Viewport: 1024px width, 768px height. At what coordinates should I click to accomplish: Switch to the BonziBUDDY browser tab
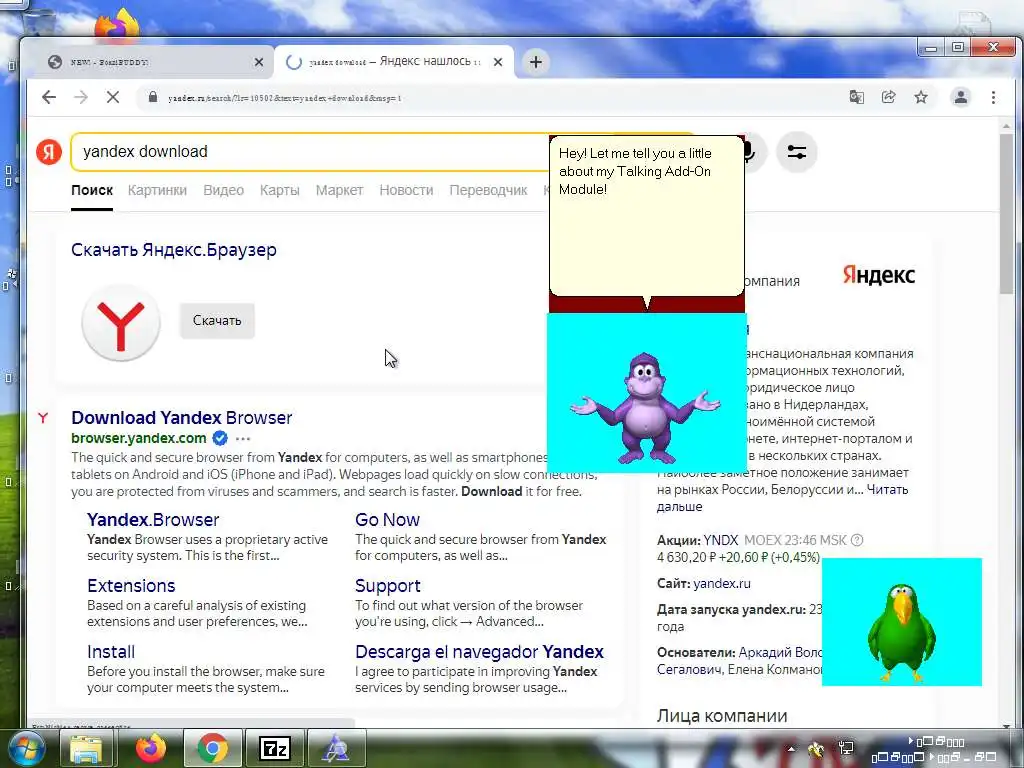coord(149,62)
